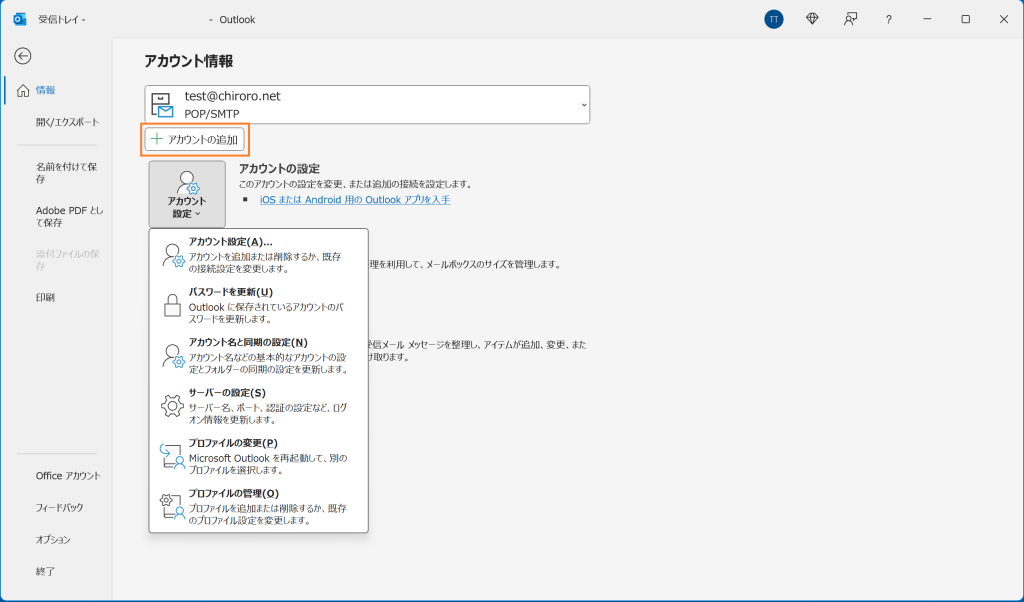Open Office アカウント page
Image resolution: width=1024 pixels, height=602 pixels.
(68, 476)
